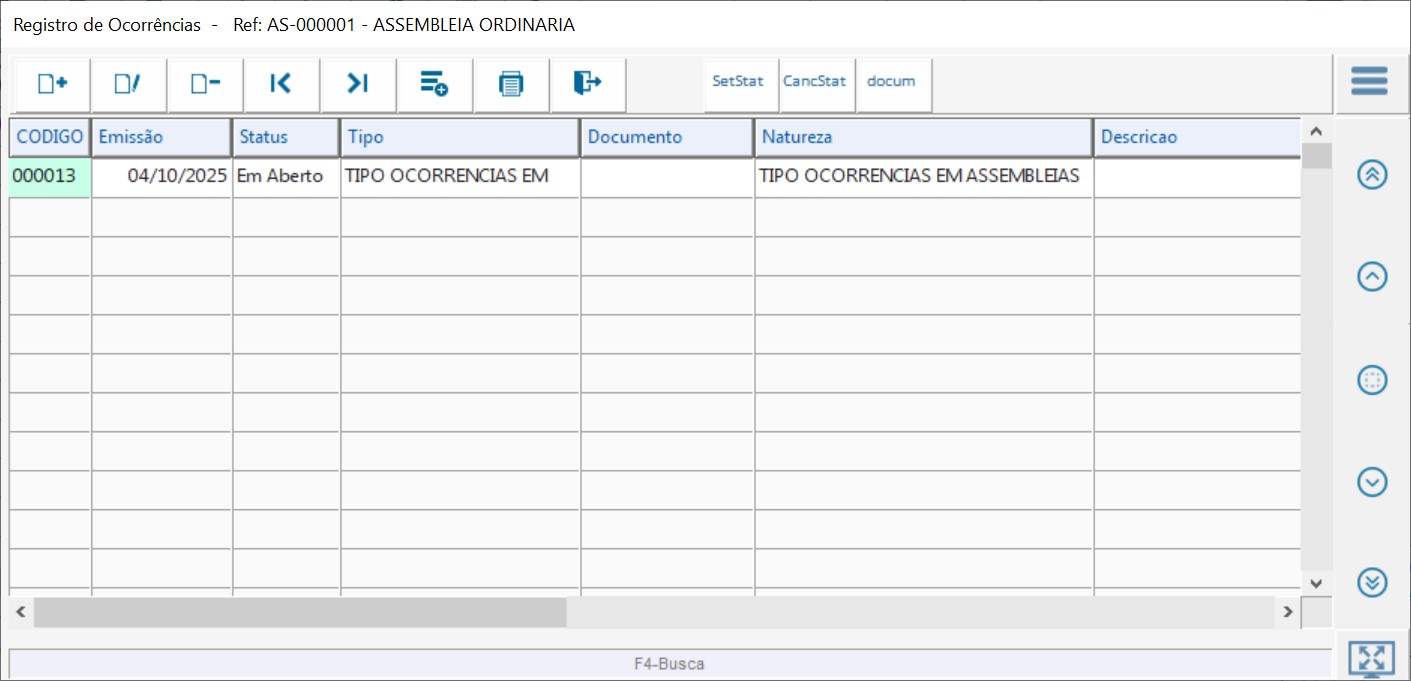Click the fullscreen expand icon at bottom right
Screen dimensions: 1411x681
[1371, 658]
